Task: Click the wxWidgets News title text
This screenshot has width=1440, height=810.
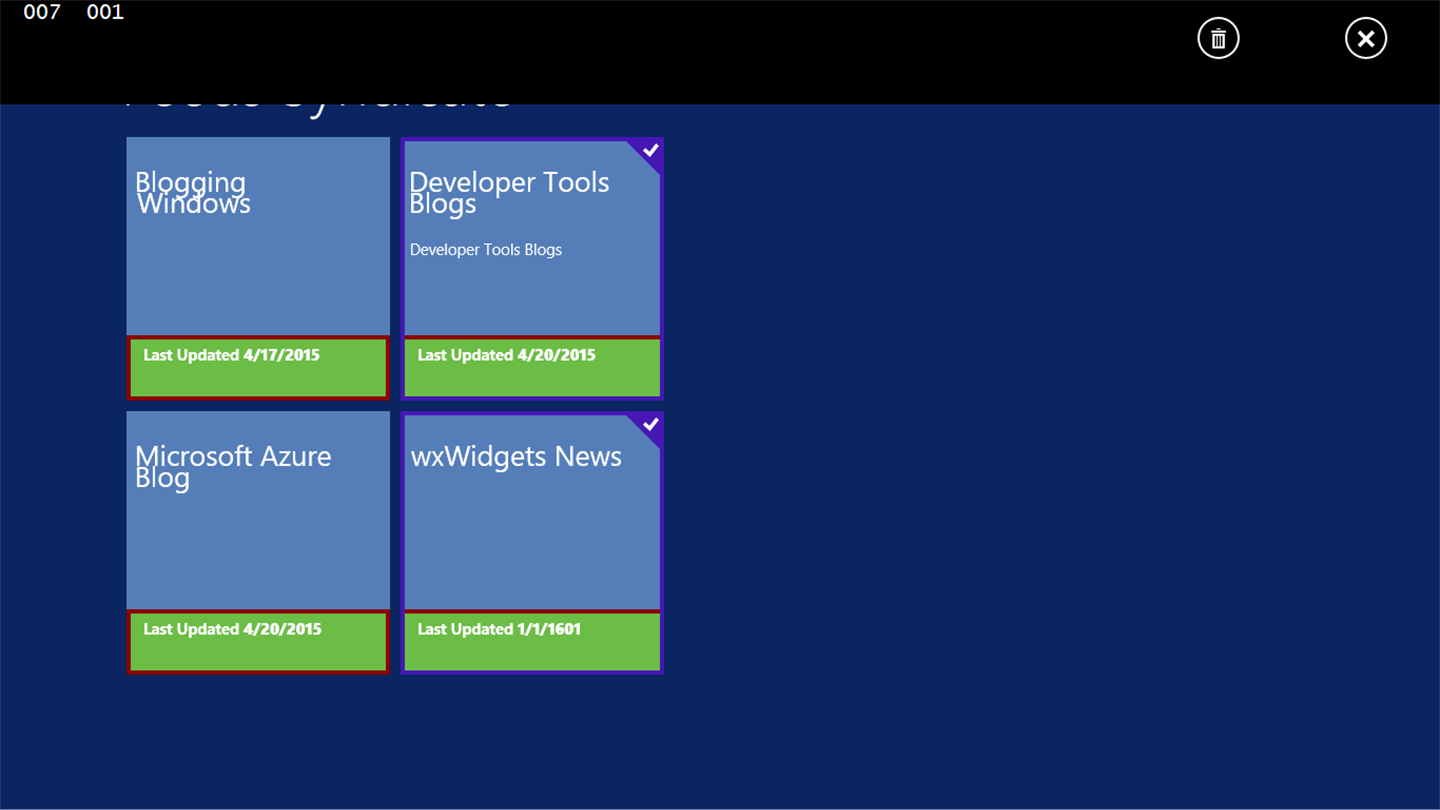Action: pyautogui.click(x=516, y=457)
